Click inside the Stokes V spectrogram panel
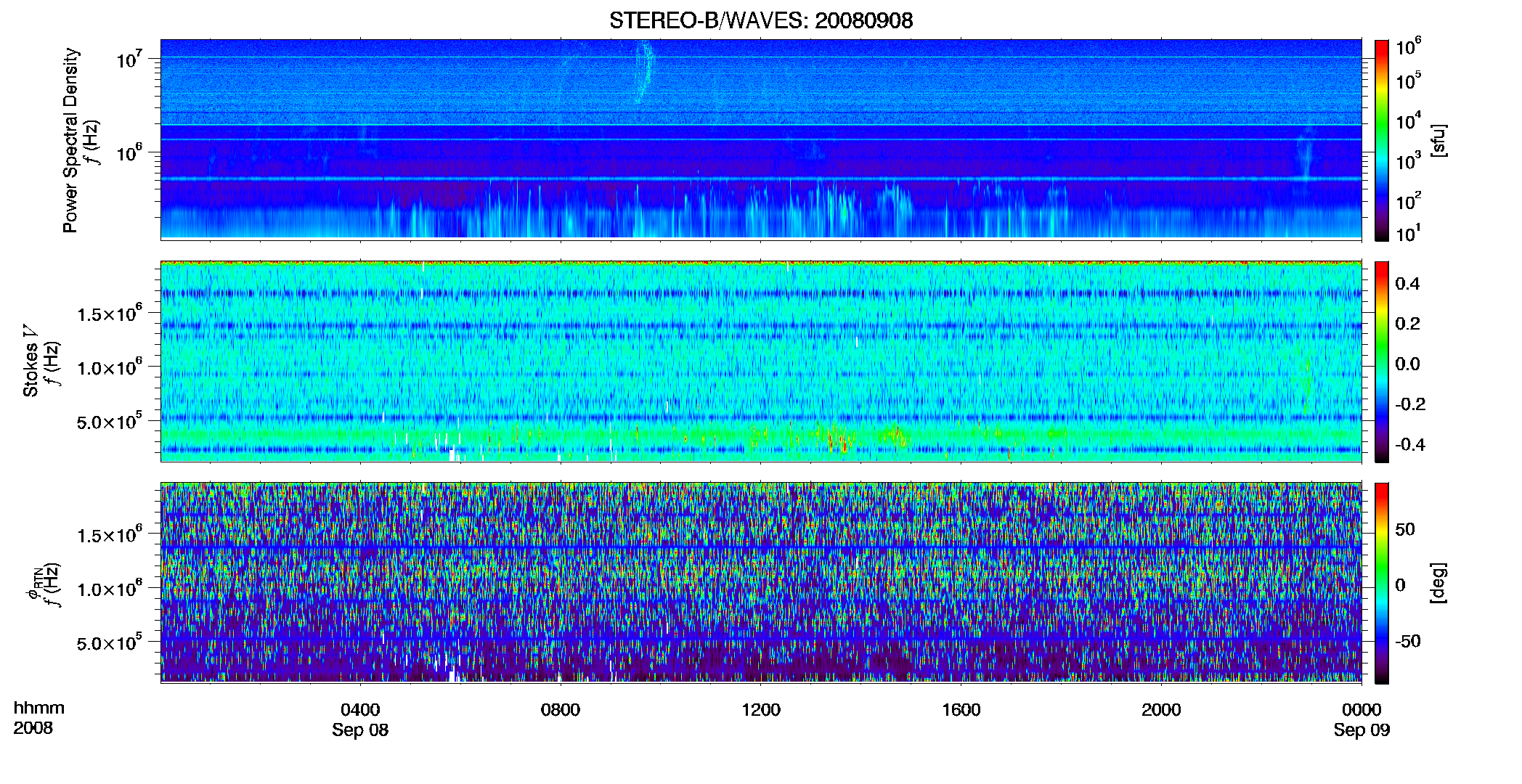Viewport: 1522px width, 784px height. 761,362
